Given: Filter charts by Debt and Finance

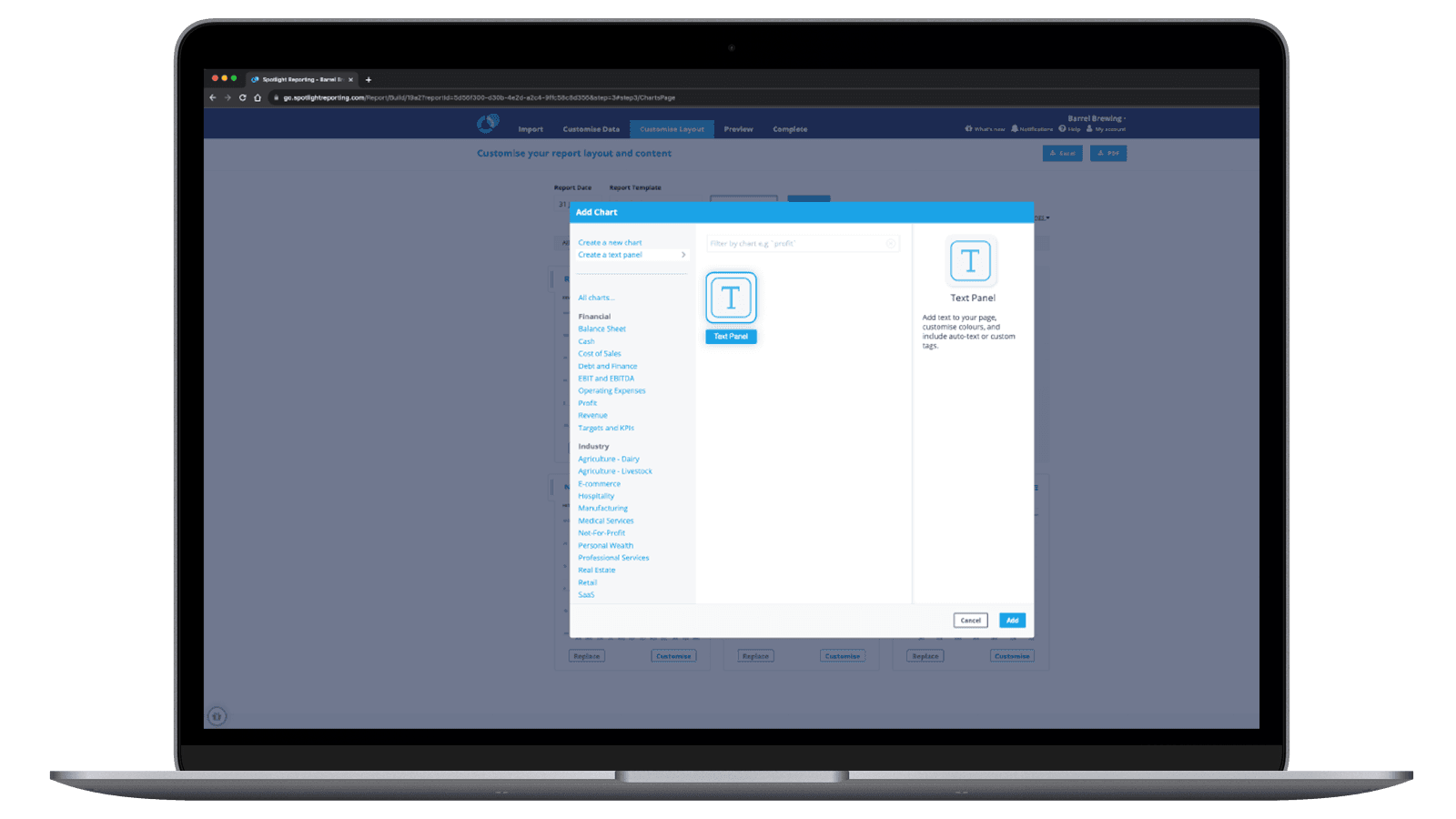Looking at the screenshot, I should click(608, 366).
